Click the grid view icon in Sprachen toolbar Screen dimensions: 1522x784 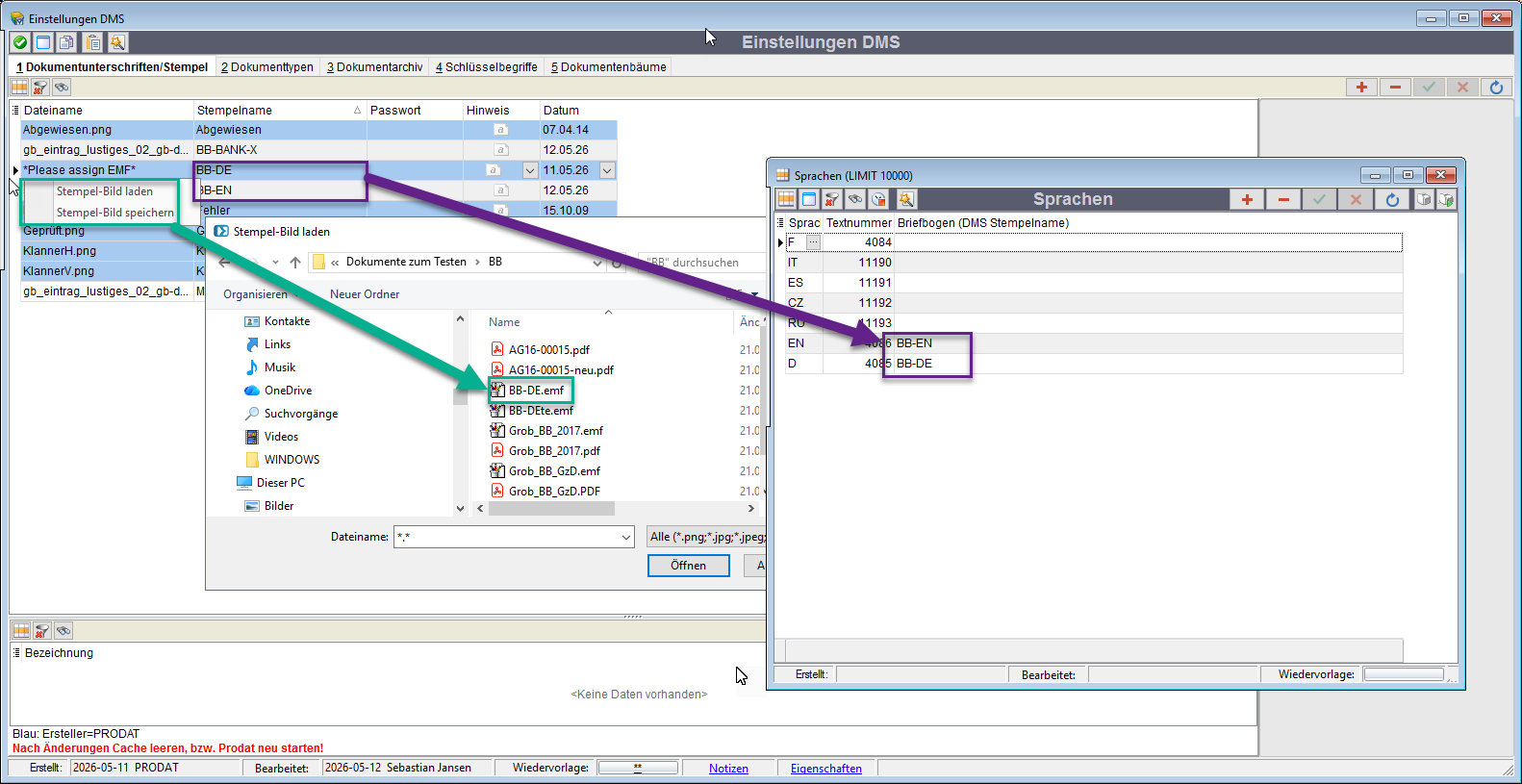tap(786, 199)
